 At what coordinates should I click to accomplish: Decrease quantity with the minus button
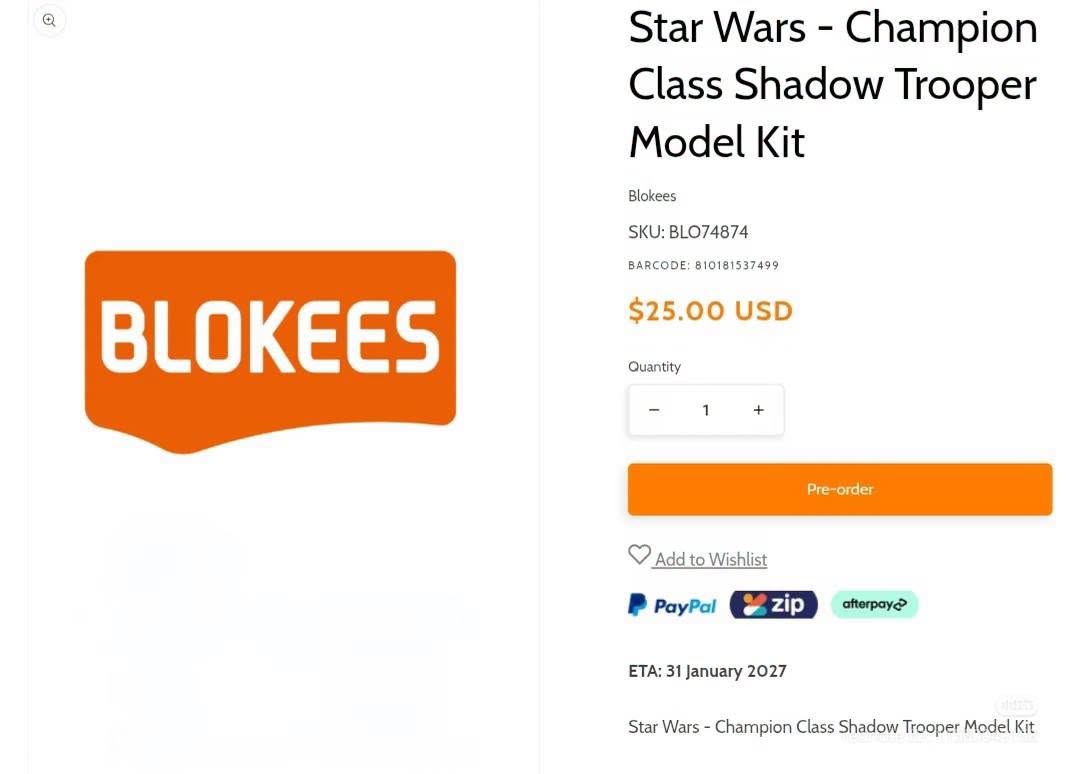pyautogui.click(x=654, y=410)
